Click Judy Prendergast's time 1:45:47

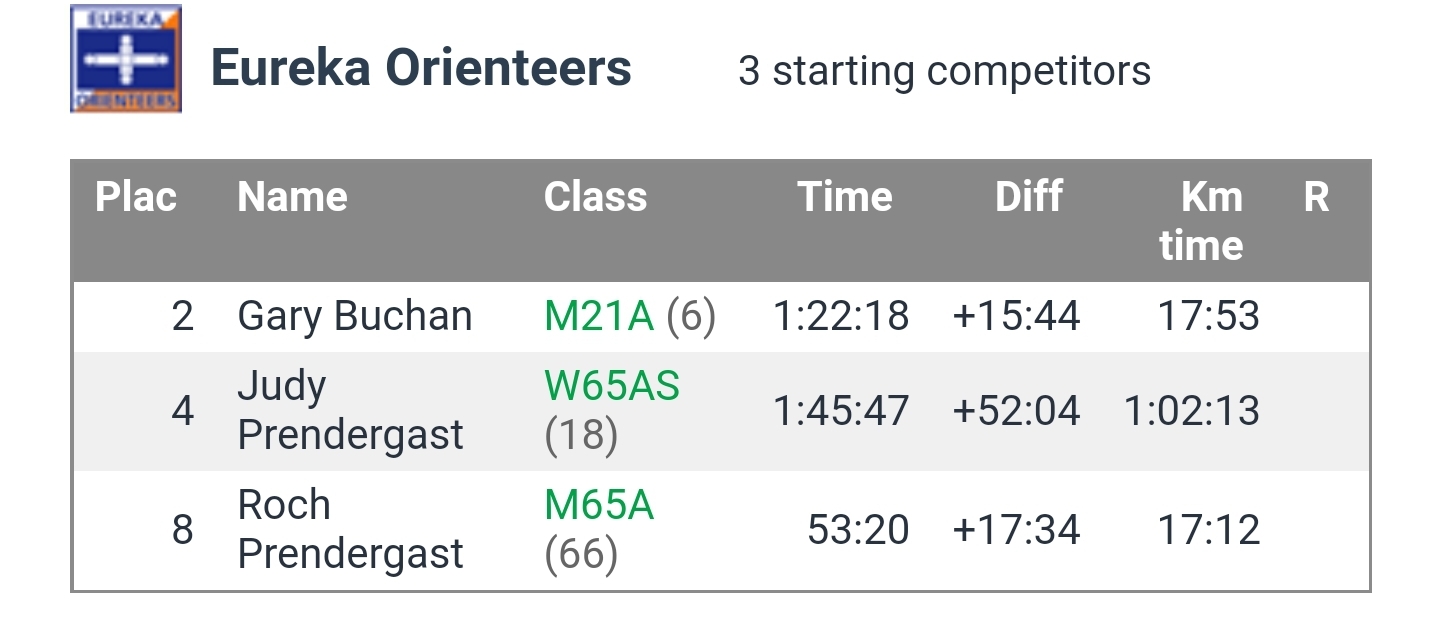point(841,411)
